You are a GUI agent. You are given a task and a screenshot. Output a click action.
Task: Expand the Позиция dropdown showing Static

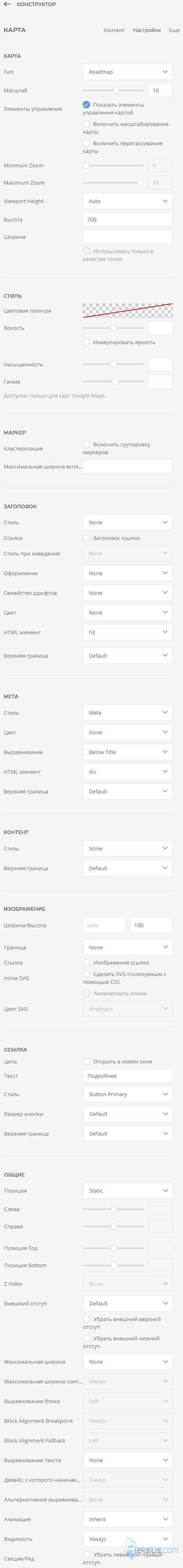pyautogui.click(x=128, y=1191)
